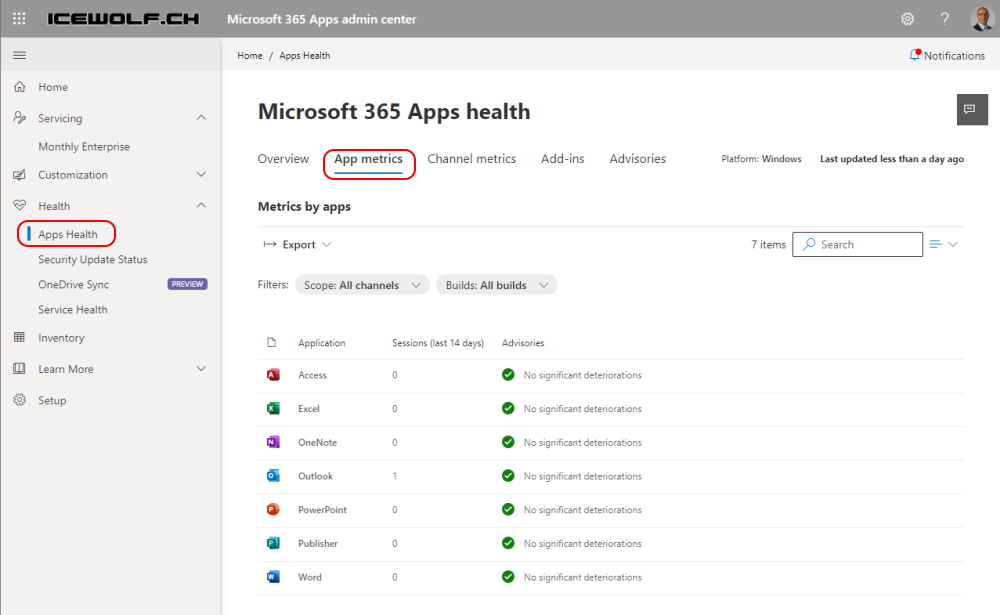This screenshot has height=615, width=1000.
Task: Click the Home house icon in sidebar
Action: [20, 87]
